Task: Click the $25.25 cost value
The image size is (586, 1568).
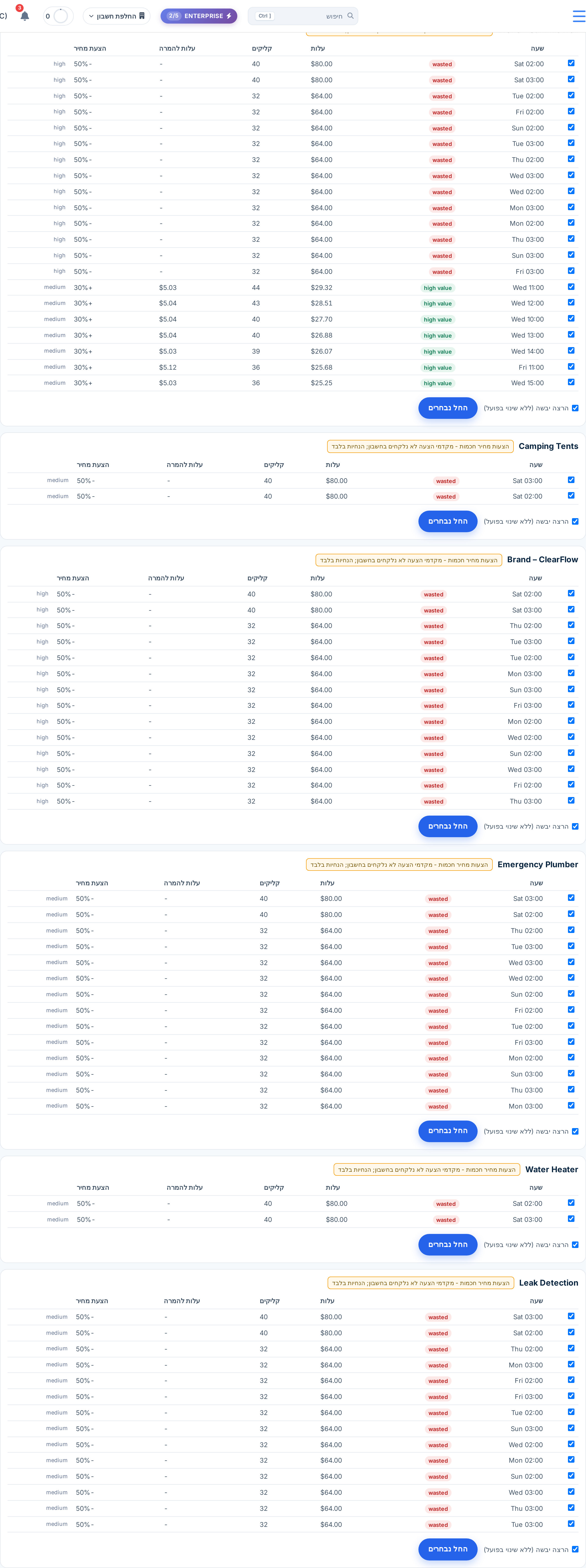Action: point(322,383)
